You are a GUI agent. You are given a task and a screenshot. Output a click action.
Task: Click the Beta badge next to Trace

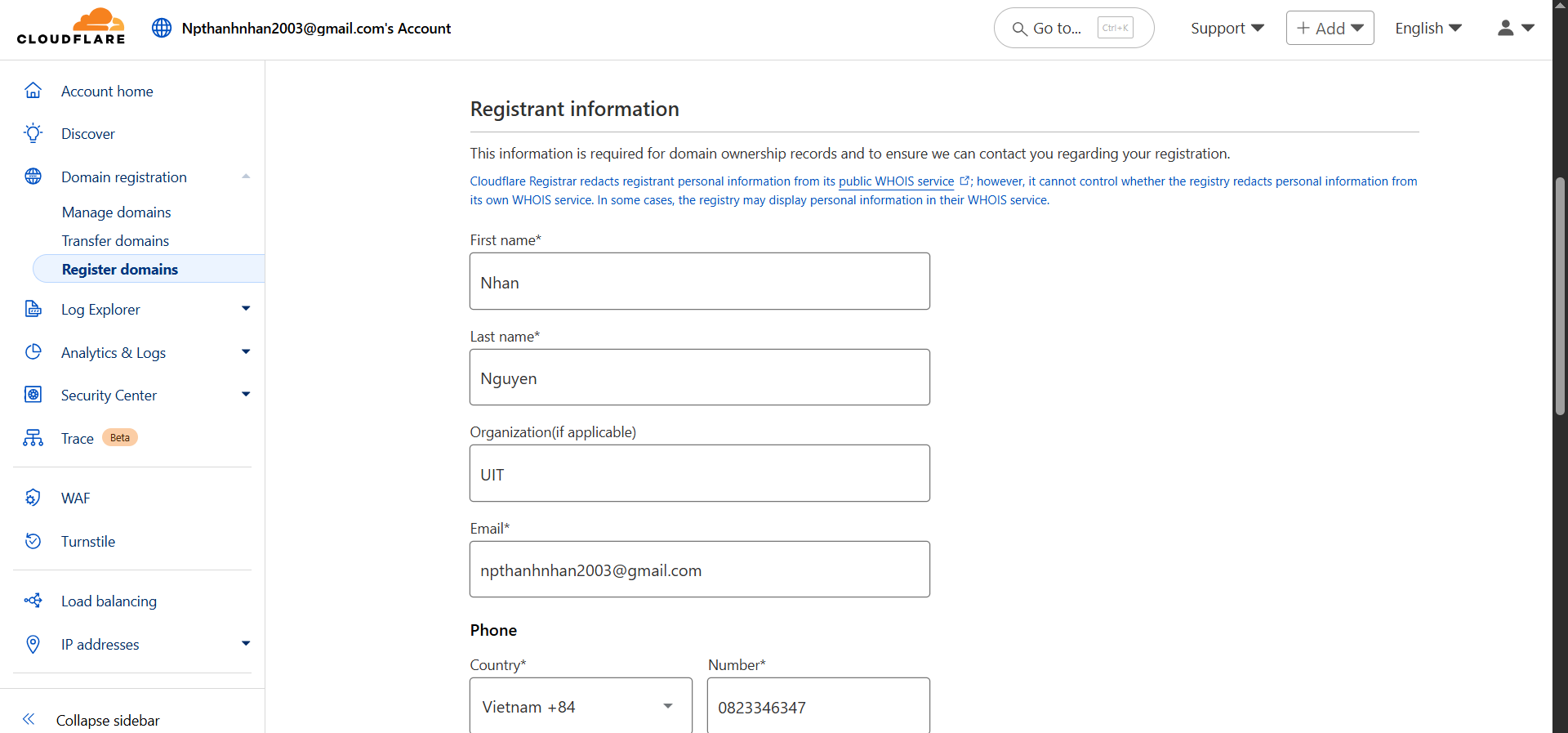click(120, 437)
